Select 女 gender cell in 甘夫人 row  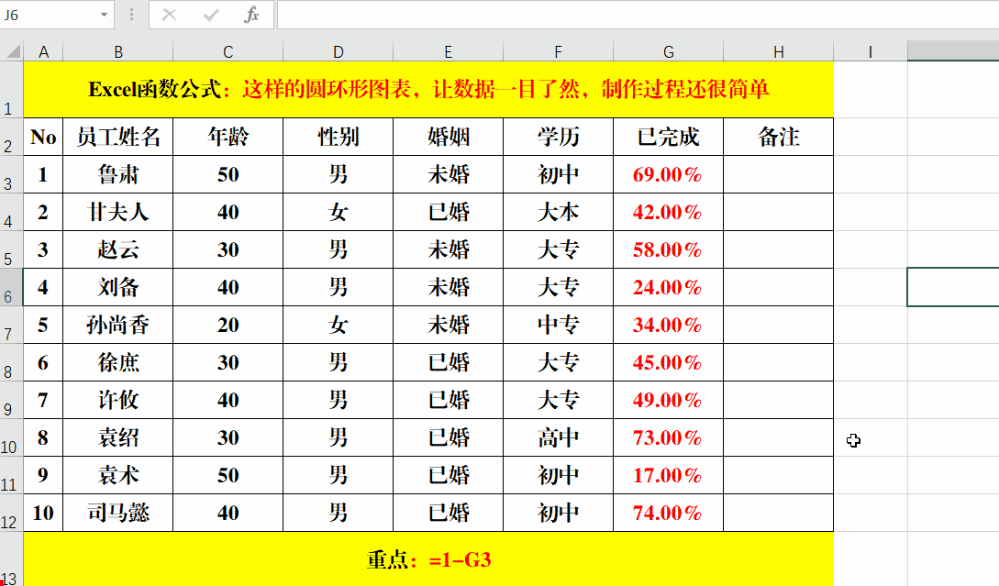point(338,212)
